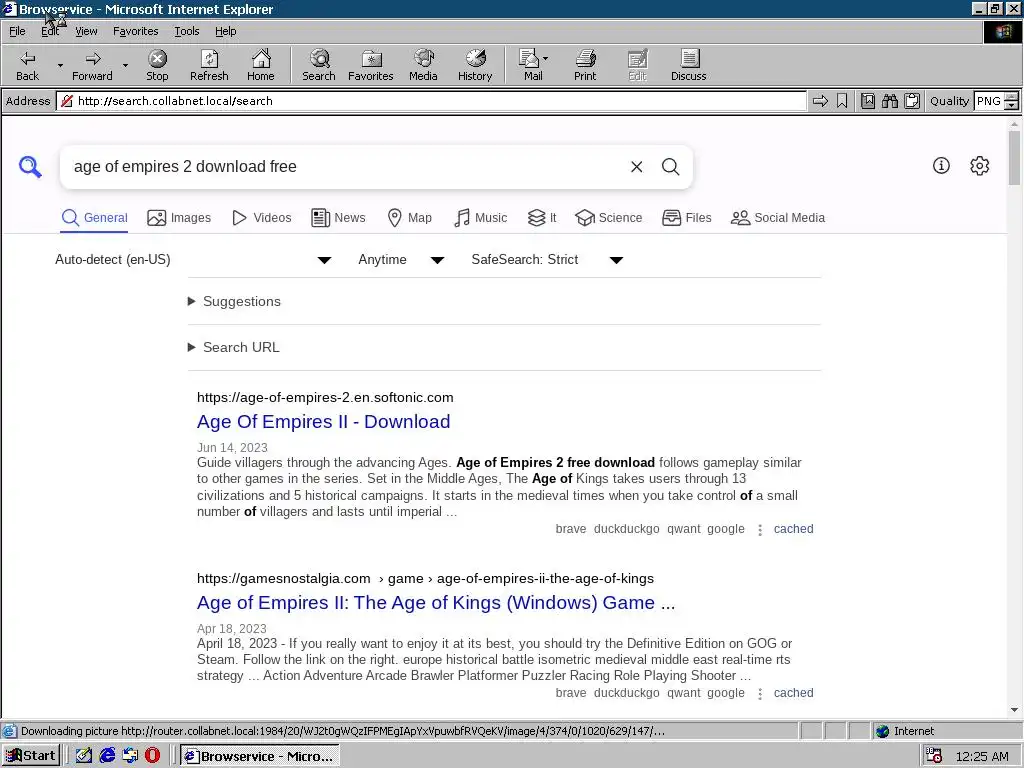Open the Favorites toolbar pane
Viewport: 1024px width, 768px height.
[x=371, y=65]
